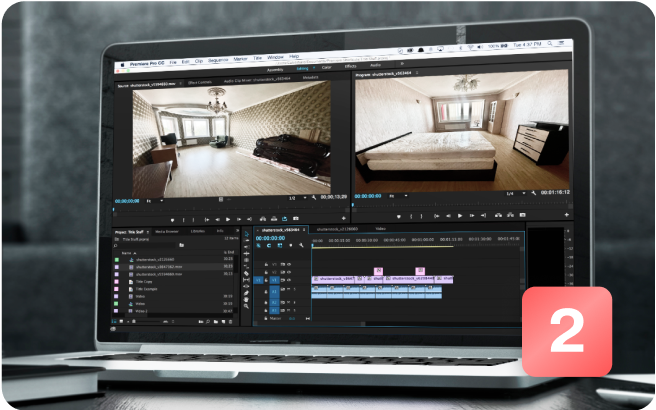Select the Pen tool in tools panel

point(246,293)
